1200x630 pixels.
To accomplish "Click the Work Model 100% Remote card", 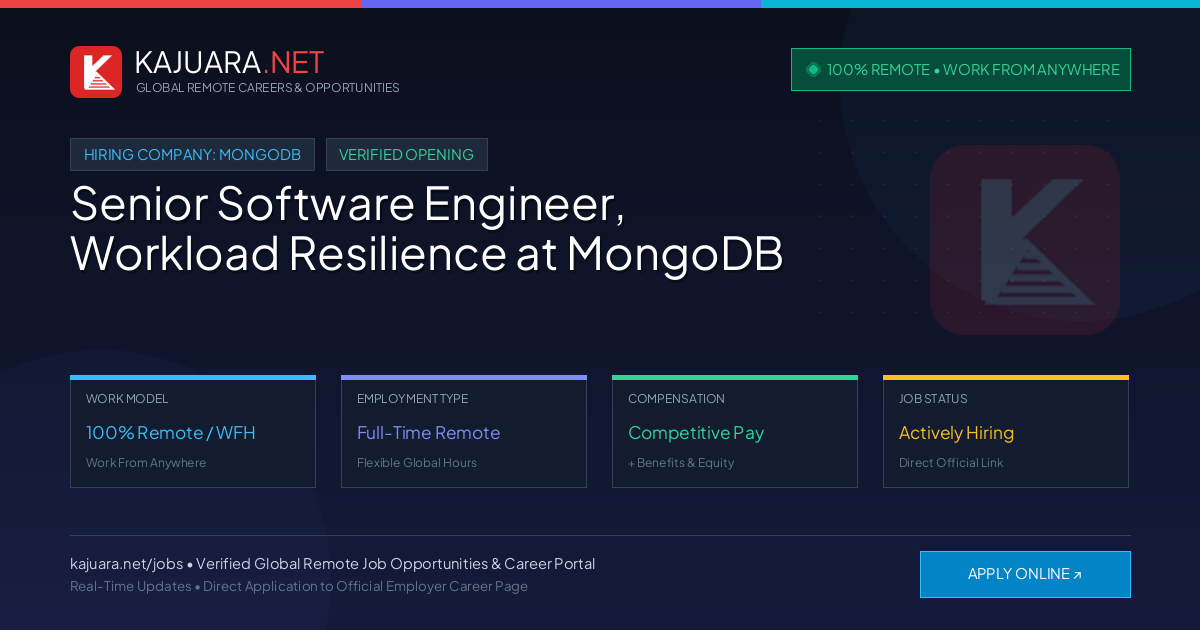I will point(193,431).
